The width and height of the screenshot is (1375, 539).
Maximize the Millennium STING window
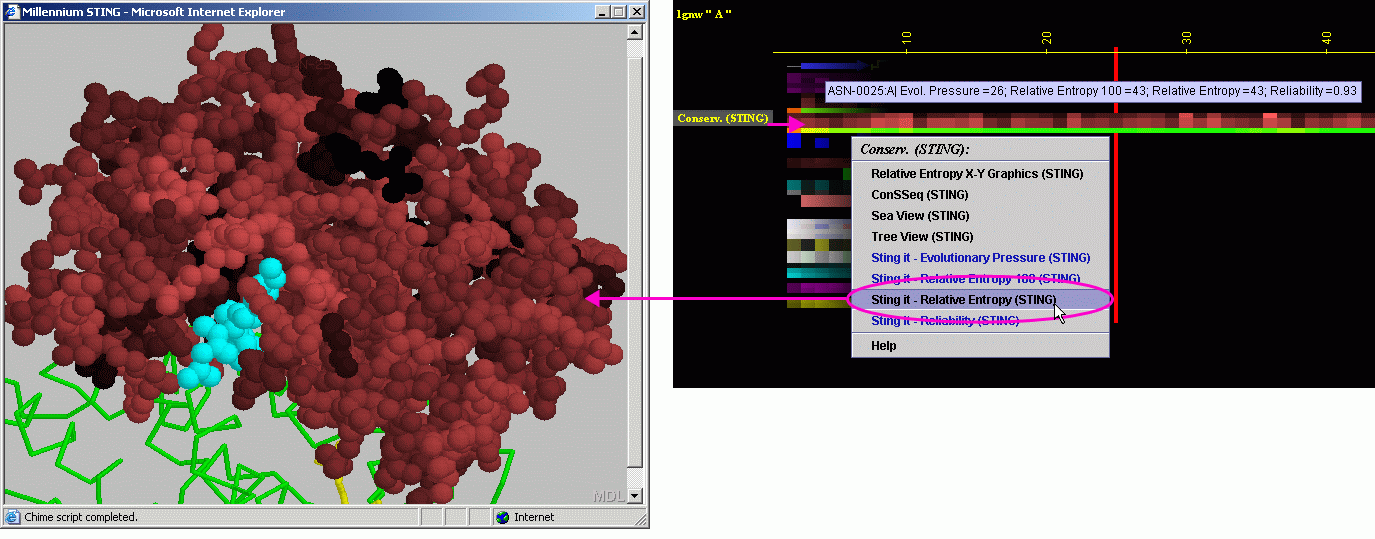[618, 12]
